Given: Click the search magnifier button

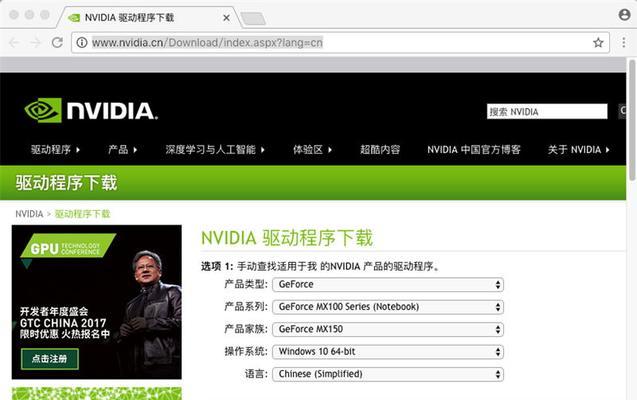Looking at the screenshot, I should 622,111.
